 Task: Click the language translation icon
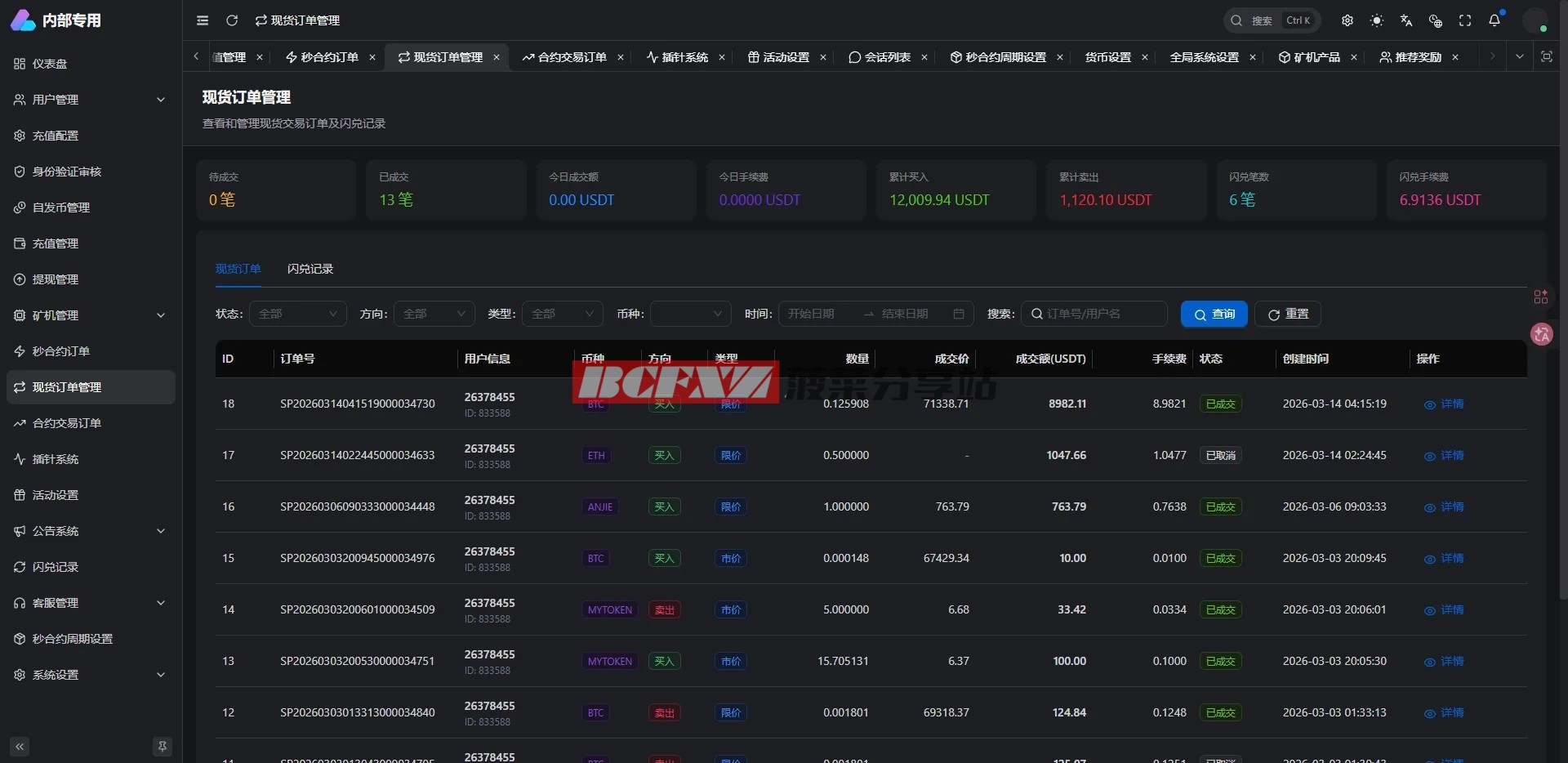coord(1406,20)
